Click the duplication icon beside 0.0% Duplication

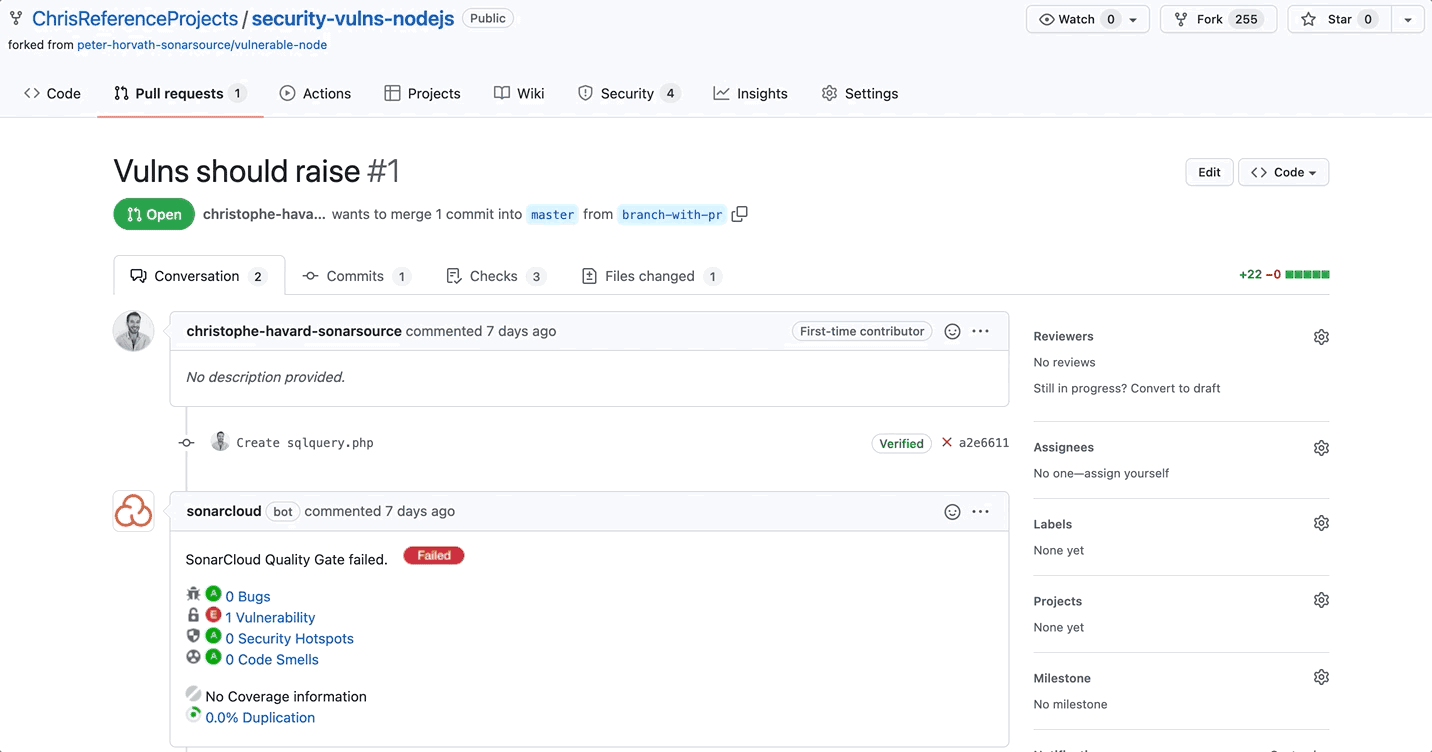point(193,714)
